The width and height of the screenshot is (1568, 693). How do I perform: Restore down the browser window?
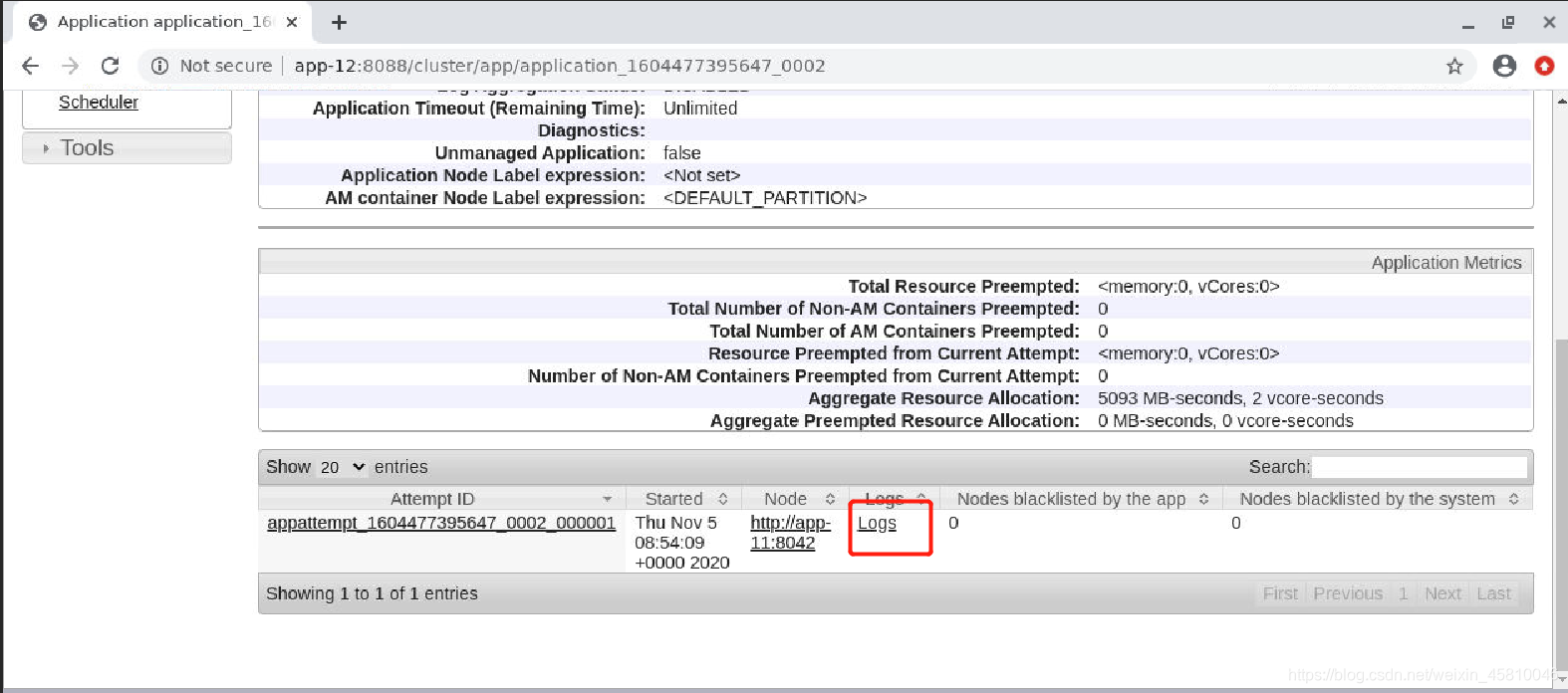(1508, 22)
